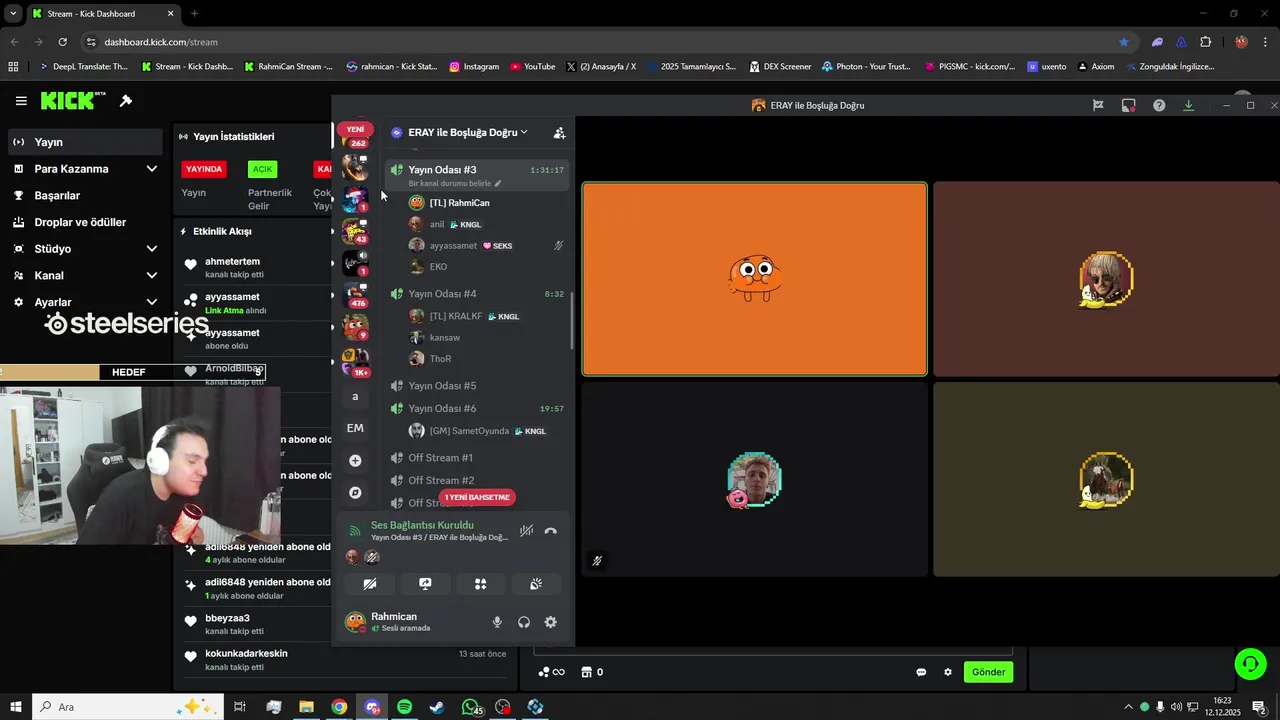This screenshot has width=1280, height=720.
Task: Toggle Discord noise suppression
Action: (x=526, y=531)
